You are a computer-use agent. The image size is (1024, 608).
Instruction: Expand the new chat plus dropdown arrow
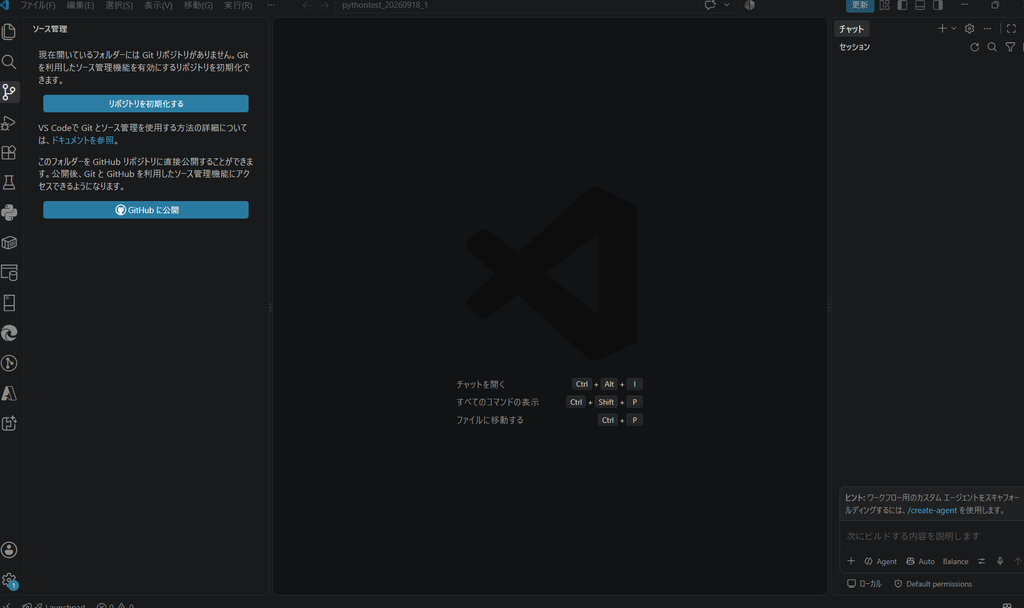pos(954,29)
